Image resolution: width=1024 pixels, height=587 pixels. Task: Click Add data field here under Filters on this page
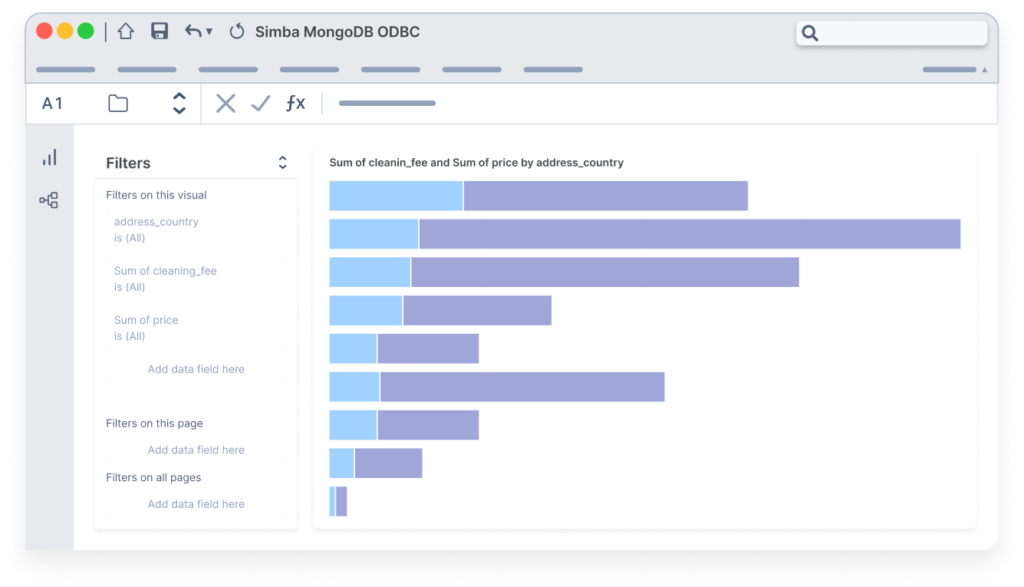[195, 449]
